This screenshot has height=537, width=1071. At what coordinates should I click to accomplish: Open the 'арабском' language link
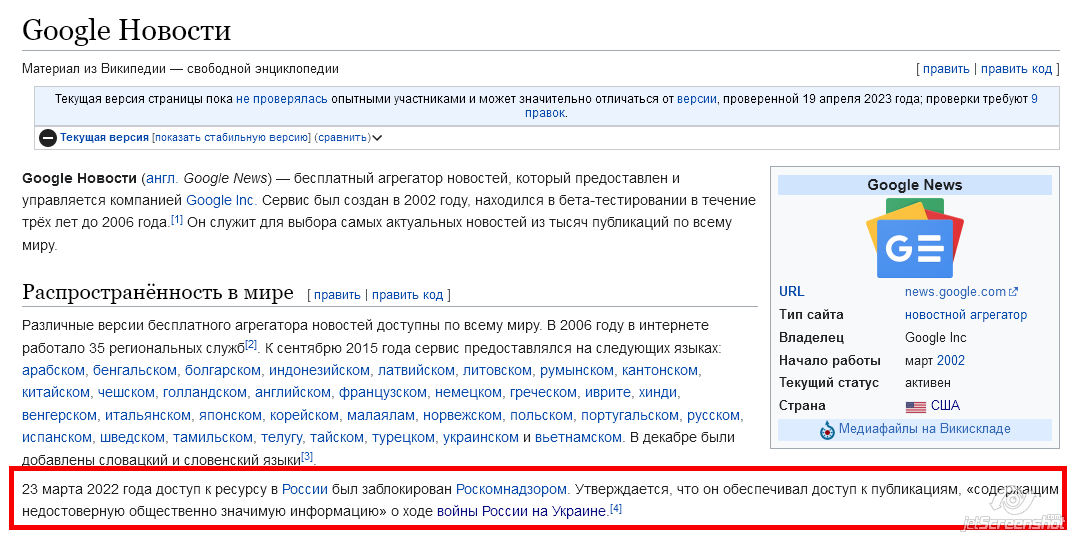(x=53, y=371)
